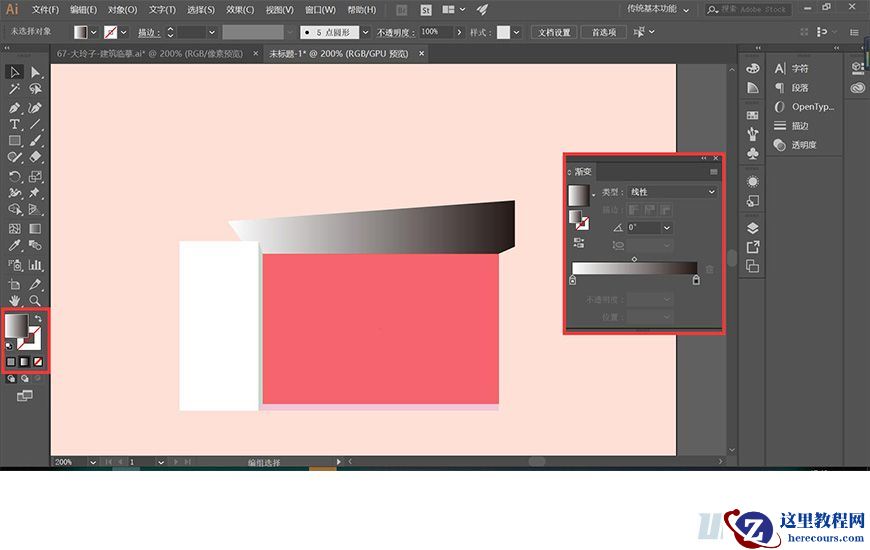Open the Layers panel icon
Screen dimensions: 870x550
coord(753,228)
